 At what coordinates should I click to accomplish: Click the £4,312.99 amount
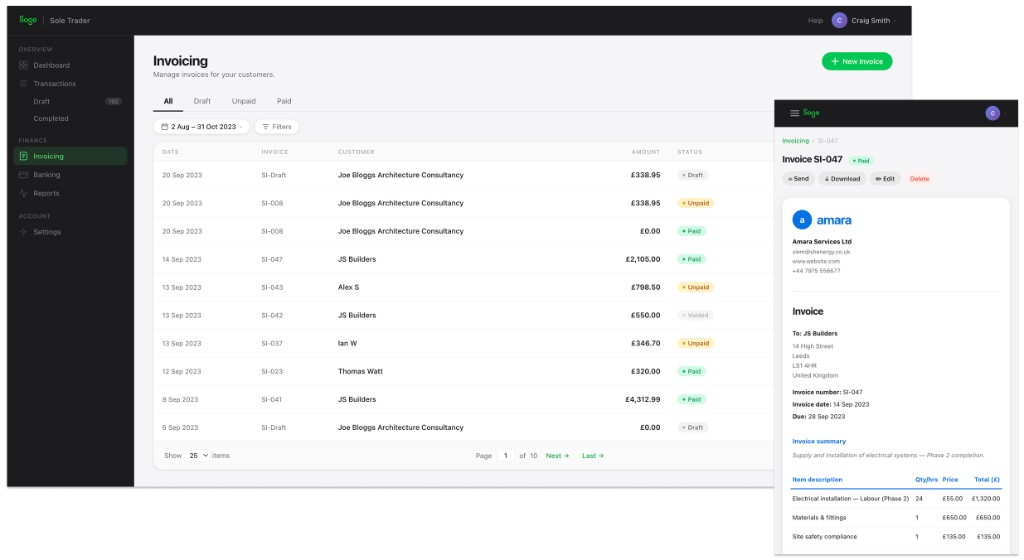[x=643, y=399]
